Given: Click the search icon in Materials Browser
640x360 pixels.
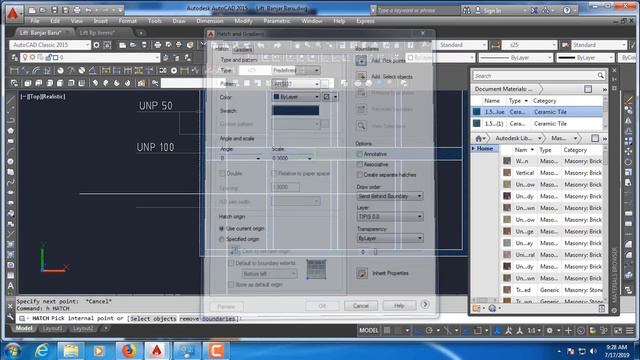Looking at the screenshot, I should point(600,76).
